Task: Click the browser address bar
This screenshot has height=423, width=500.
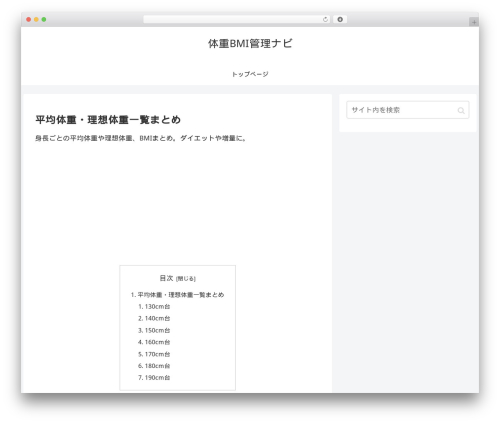Action: point(237,20)
